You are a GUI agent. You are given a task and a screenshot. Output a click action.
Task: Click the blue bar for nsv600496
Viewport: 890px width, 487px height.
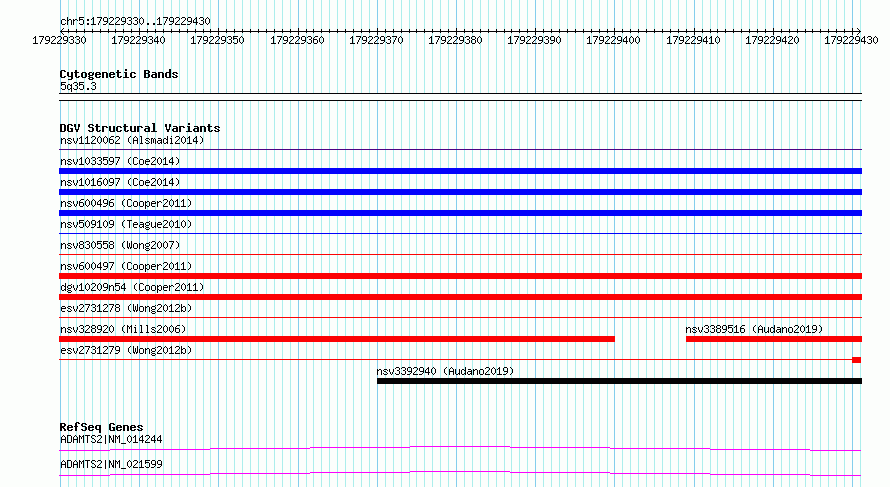[x=460, y=213]
